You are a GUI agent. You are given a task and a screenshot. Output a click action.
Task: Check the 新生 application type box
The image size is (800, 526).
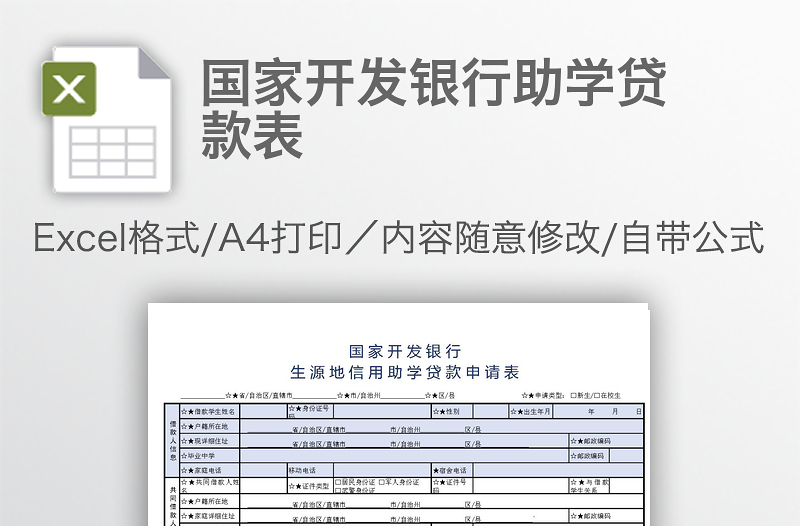[x=573, y=395]
